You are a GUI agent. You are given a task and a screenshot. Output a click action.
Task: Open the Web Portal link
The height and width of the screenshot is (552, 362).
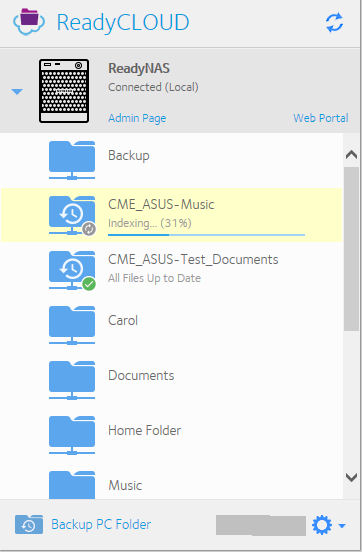click(321, 118)
